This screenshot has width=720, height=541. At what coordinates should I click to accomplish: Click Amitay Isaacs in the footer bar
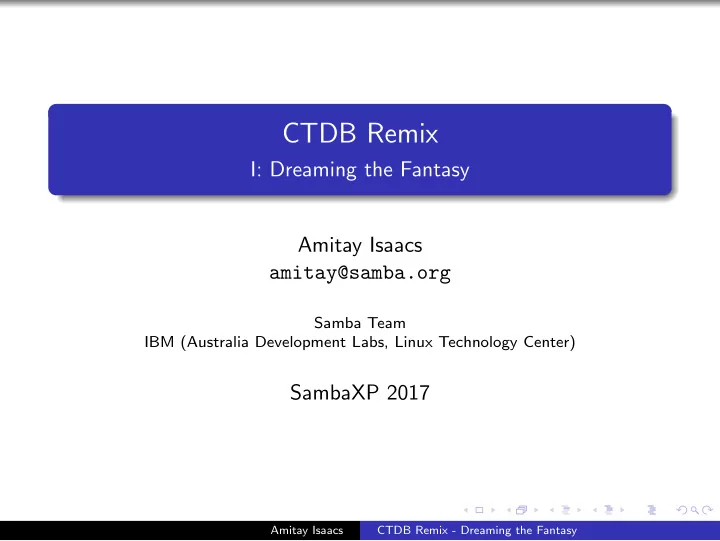(x=307, y=530)
